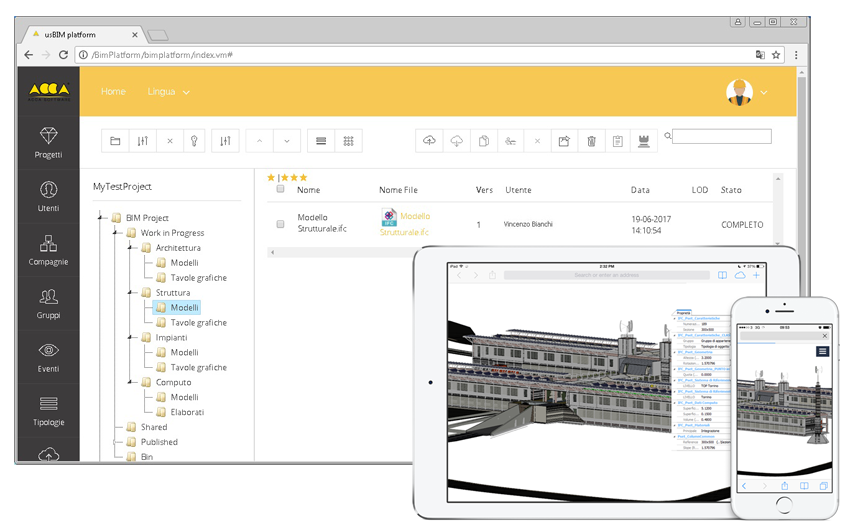850x529 pixels.
Task: Open a new browser tab
Action: click(x=158, y=36)
